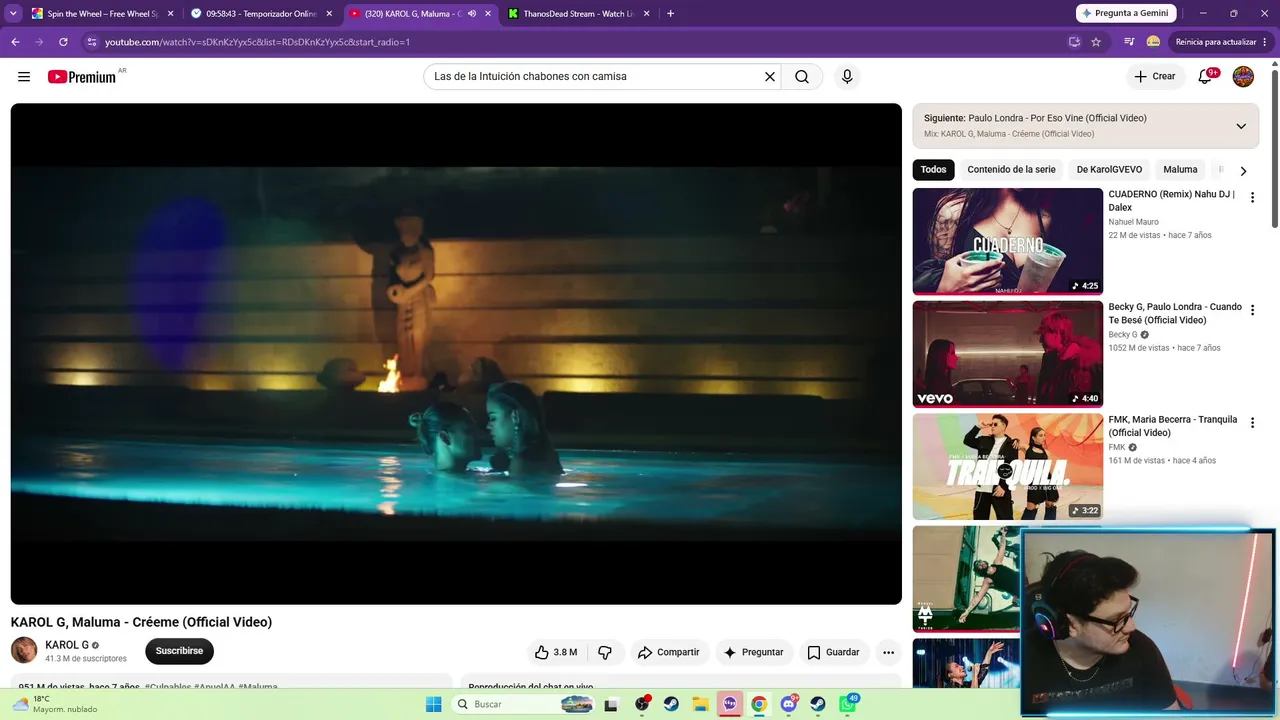The height and width of the screenshot is (720, 1280).
Task: Open KAROL G channel avatar
Action: click(x=24, y=651)
